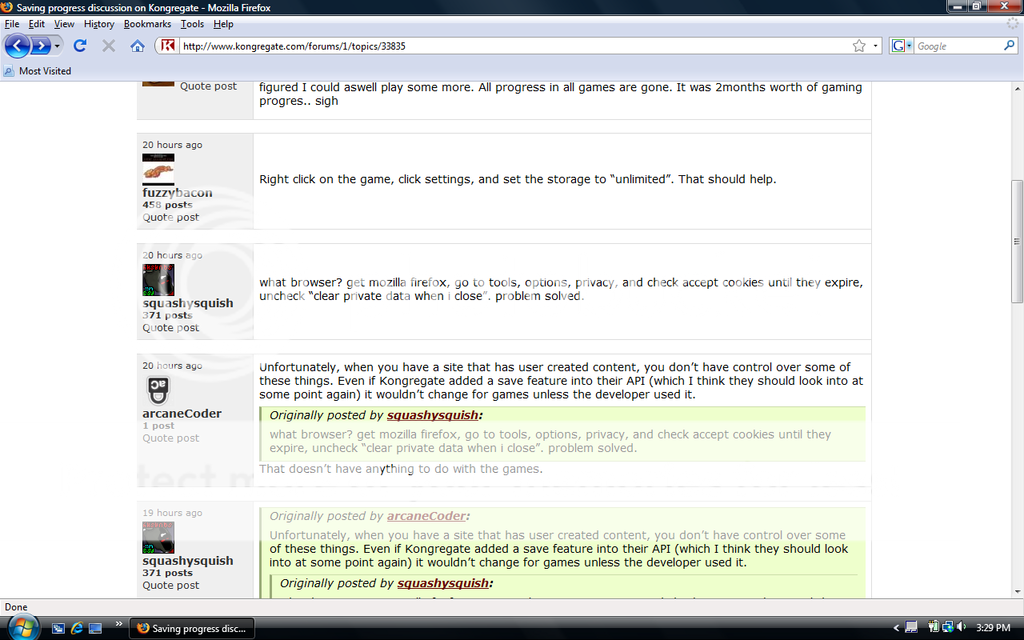Click the volume speaker tray icon
The image size is (1024, 640).
(961, 628)
